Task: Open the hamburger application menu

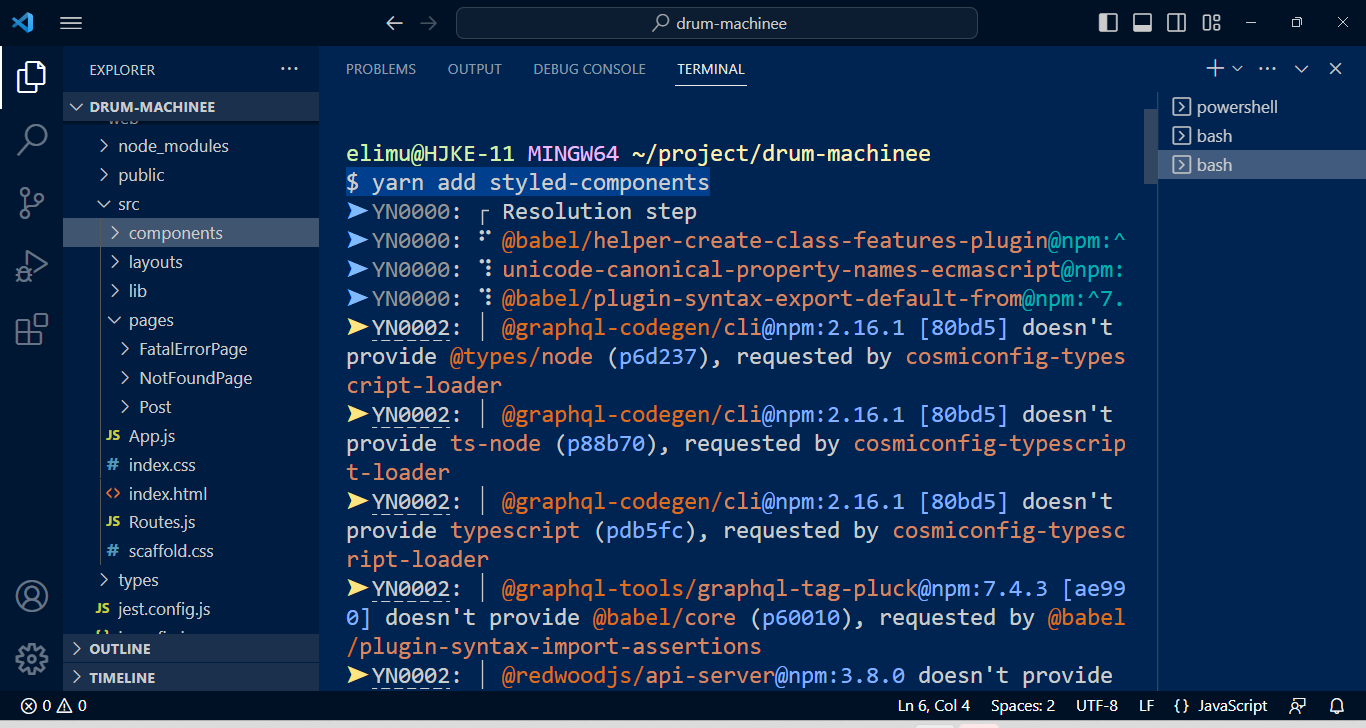Action: [71, 23]
